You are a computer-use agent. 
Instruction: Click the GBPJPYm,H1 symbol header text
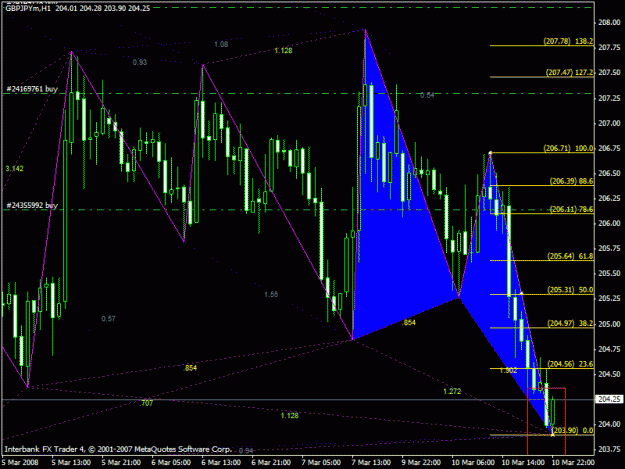tap(28, 8)
